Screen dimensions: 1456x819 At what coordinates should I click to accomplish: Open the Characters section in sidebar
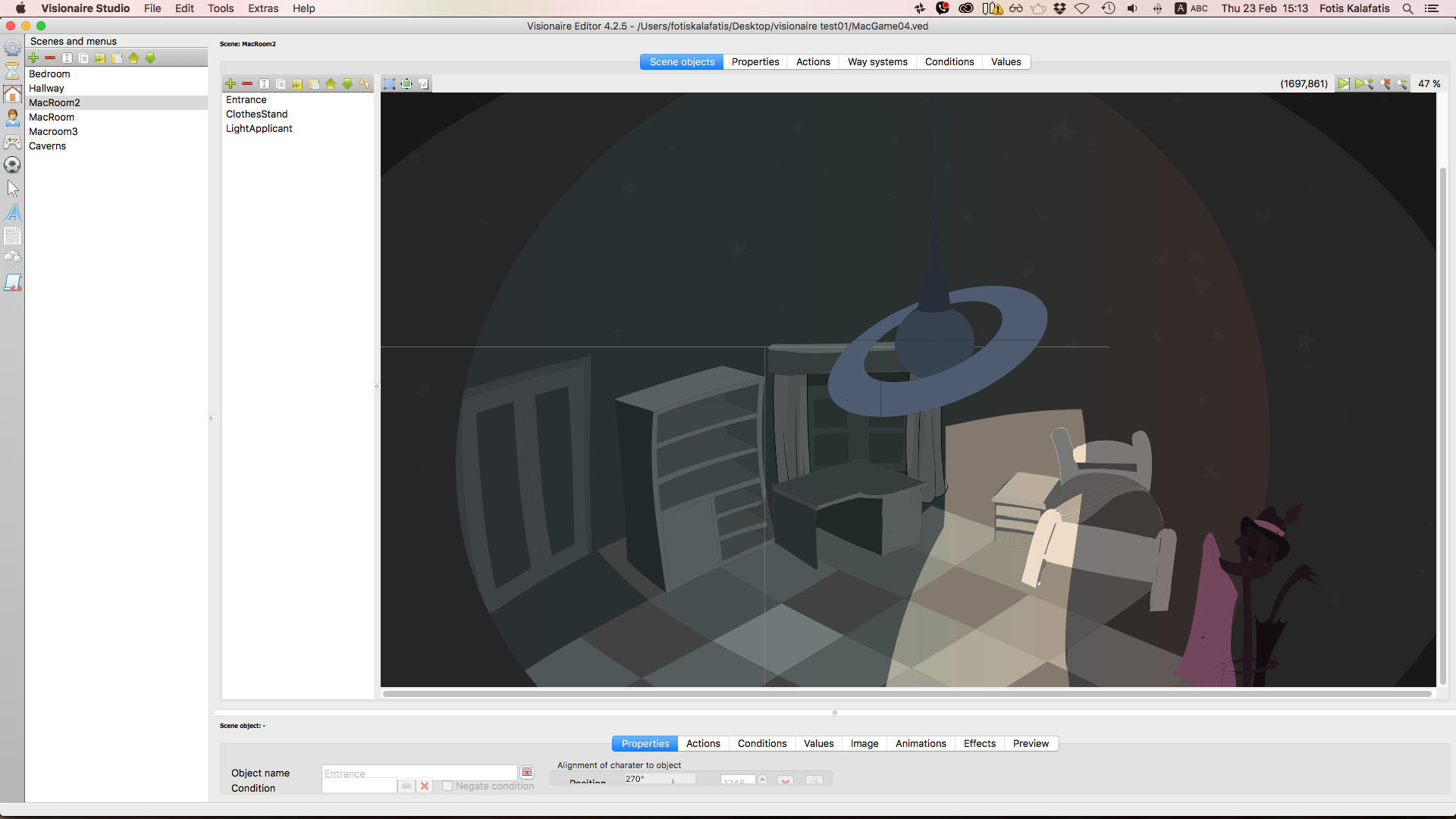pyautogui.click(x=12, y=118)
